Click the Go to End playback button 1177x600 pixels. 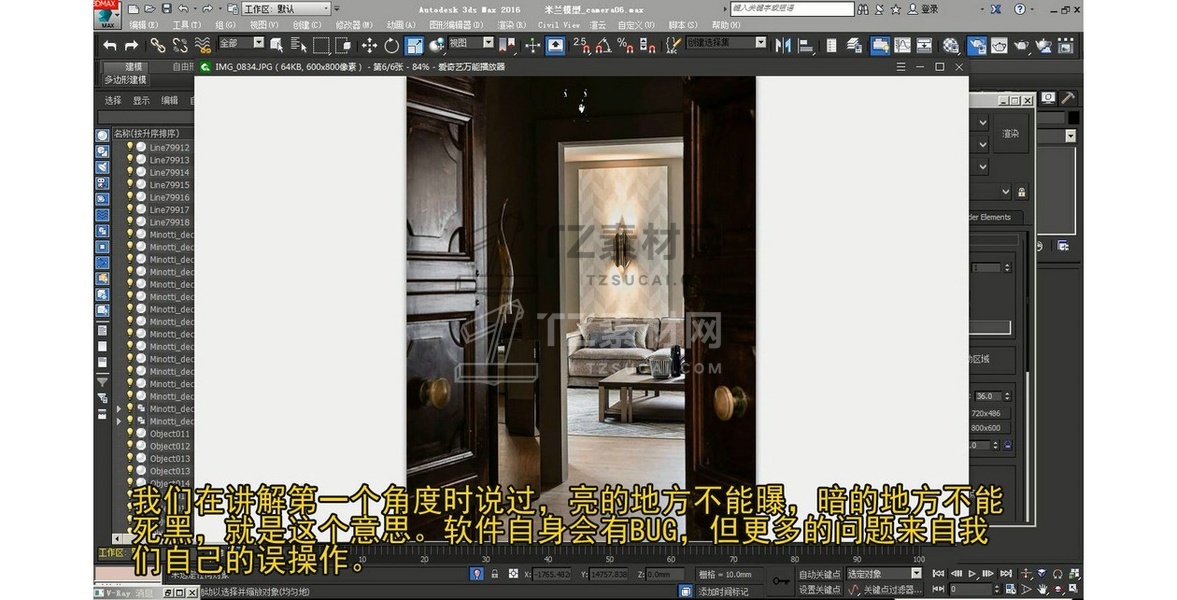pos(1006,574)
